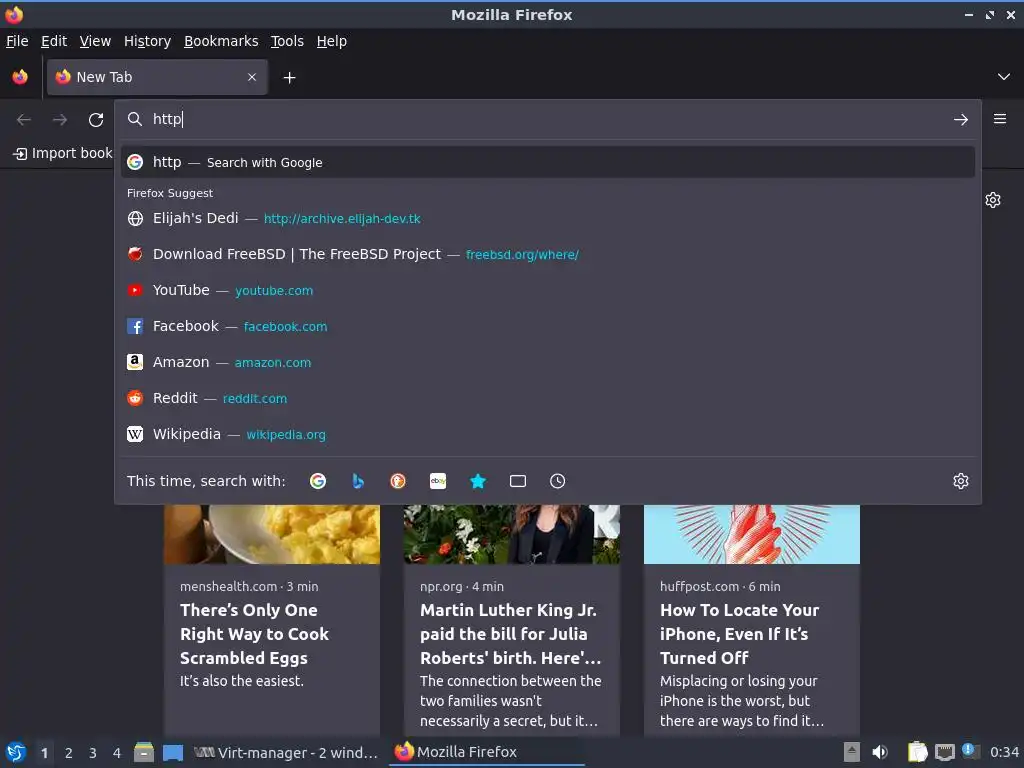Search in History clock icon
The width and height of the screenshot is (1024, 768).
coord(558,481)
